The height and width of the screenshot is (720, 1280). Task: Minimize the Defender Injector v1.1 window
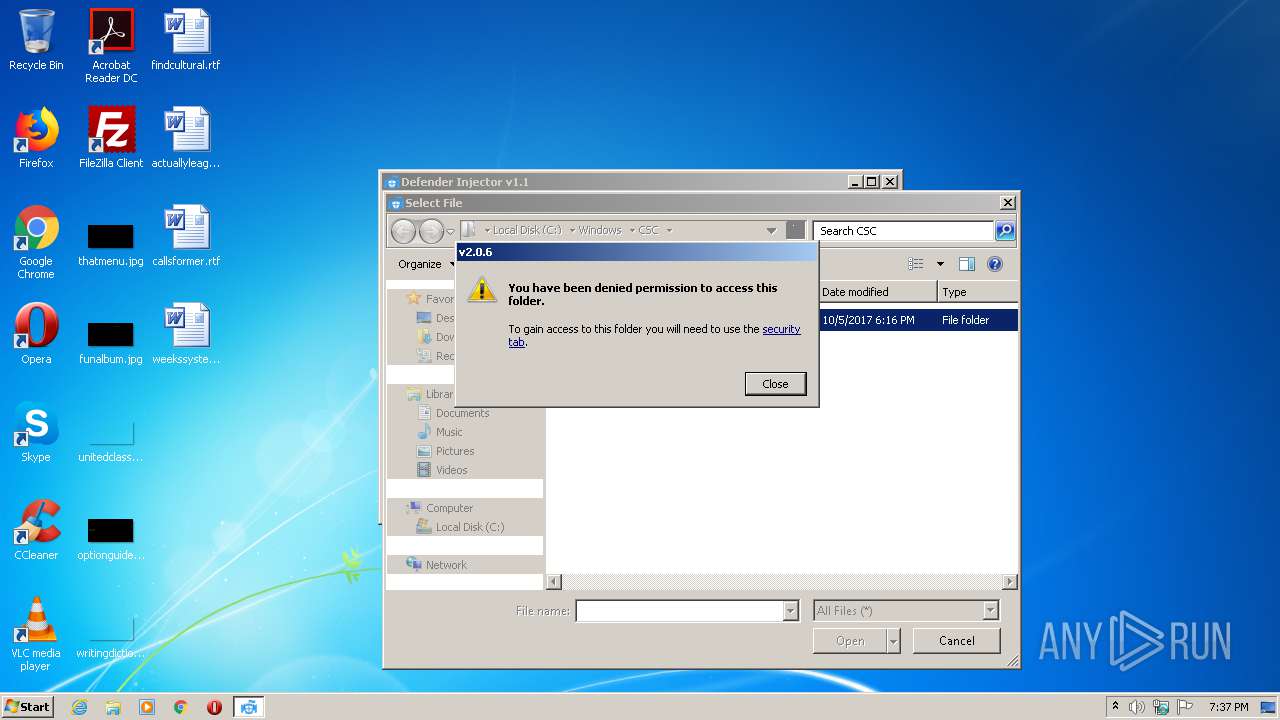(x=855, y=182)
